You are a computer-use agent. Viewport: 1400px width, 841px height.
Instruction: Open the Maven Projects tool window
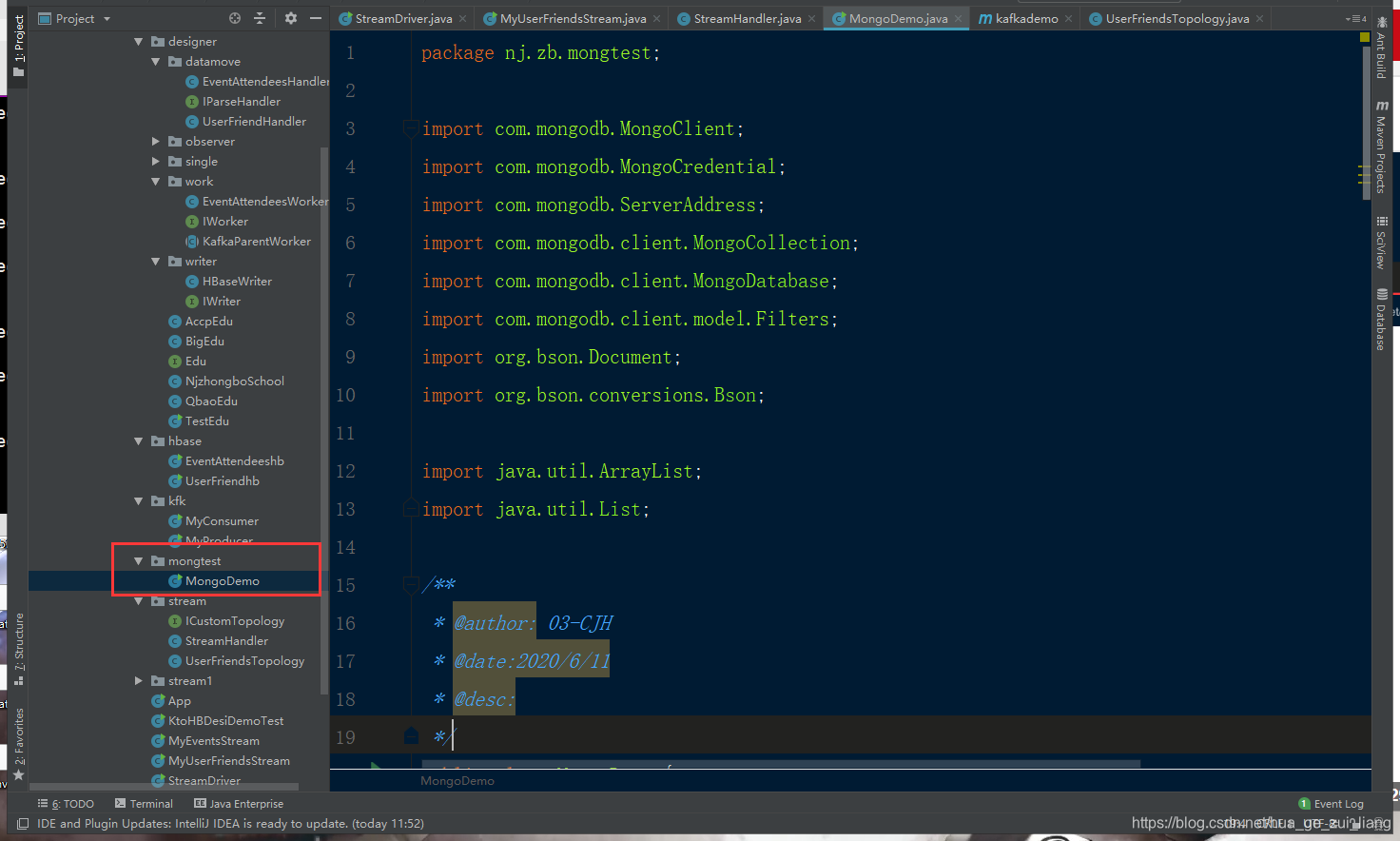1381,147
